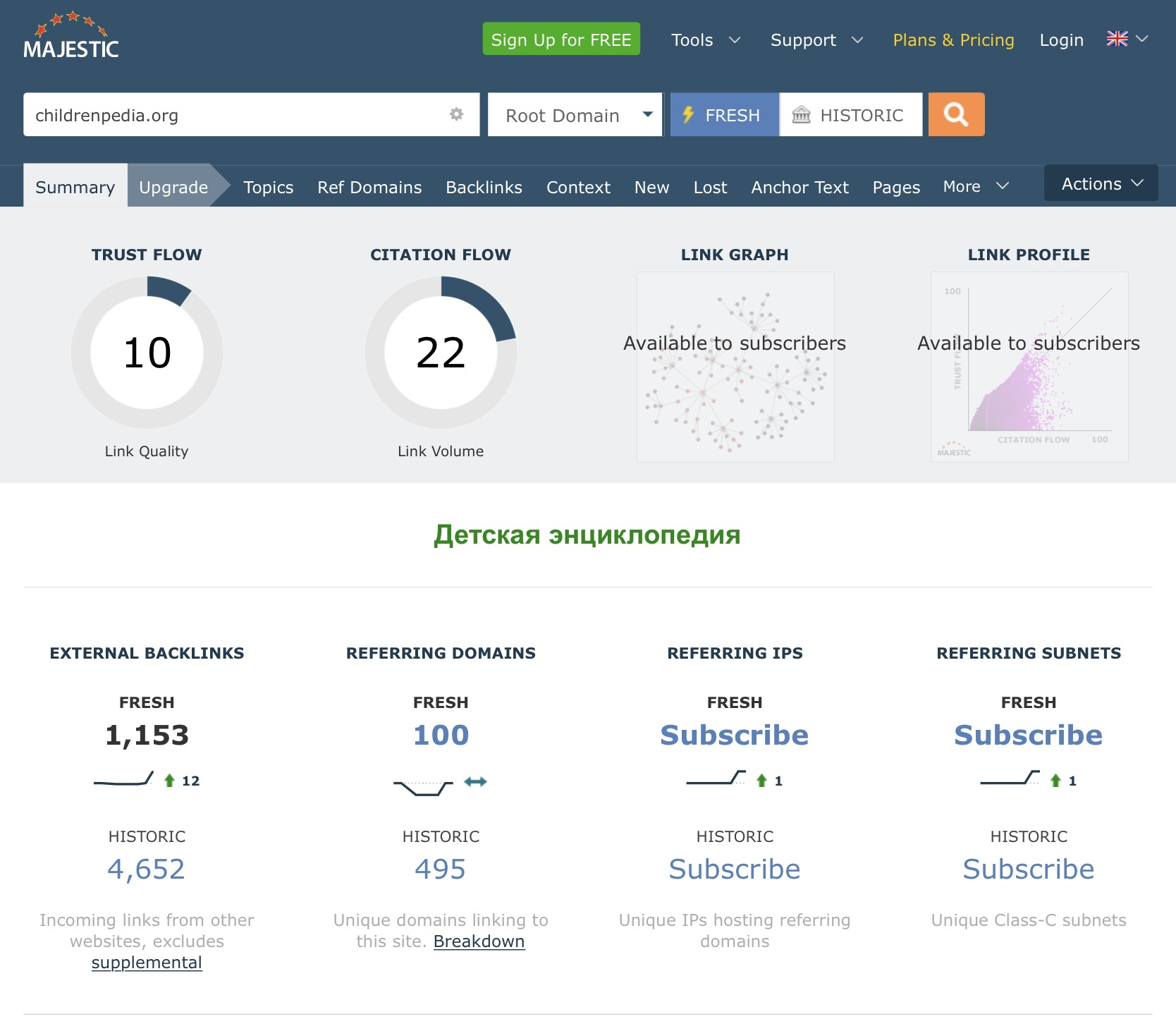Open the Ref Domains tab
1176x1019 pixels.
[x=369, y=187]
